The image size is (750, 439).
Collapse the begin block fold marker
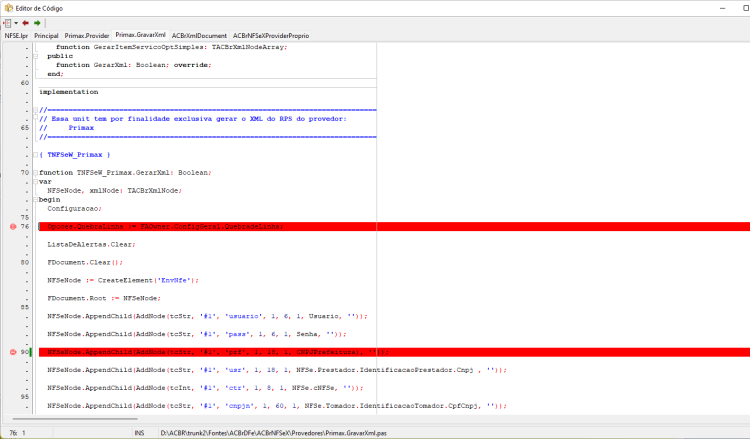[35, 199]
